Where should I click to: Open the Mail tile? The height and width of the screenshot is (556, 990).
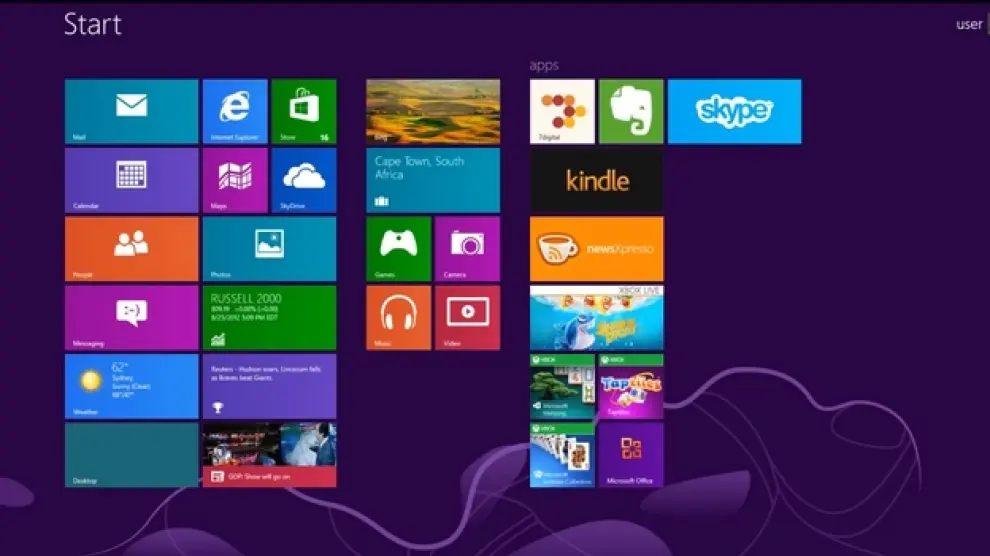[x=131, y=111]
